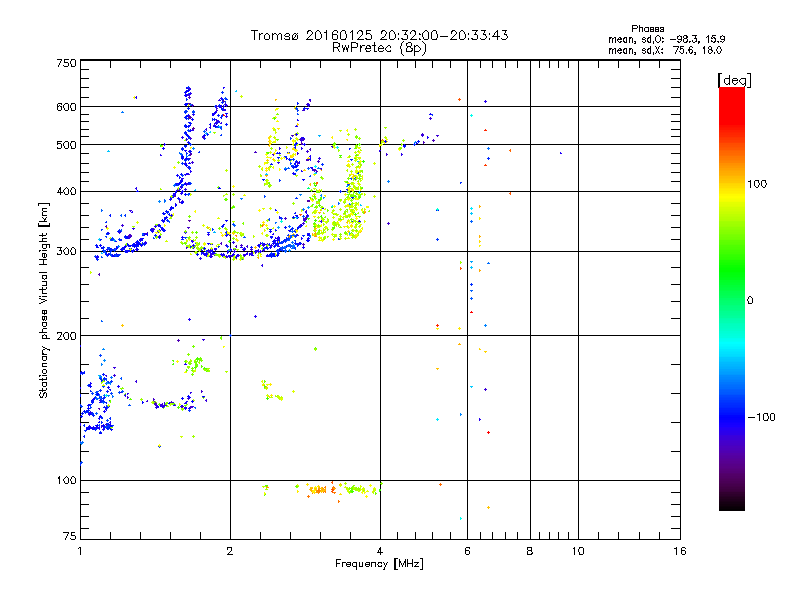Click y-axis tick label '300'
The height and width of the screenshot is (600, 800).
pyautogui.click(x=66, y=252)
